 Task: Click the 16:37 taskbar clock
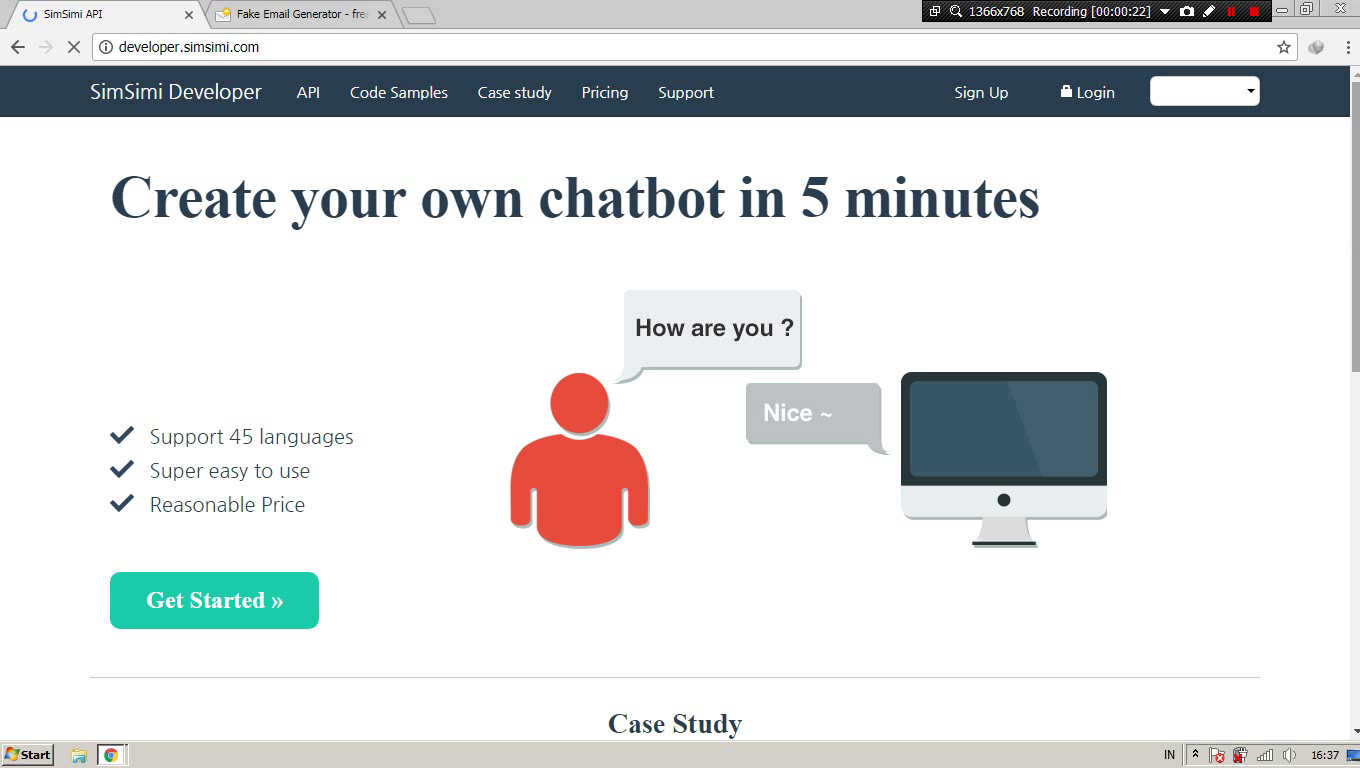pos(1325,755)
